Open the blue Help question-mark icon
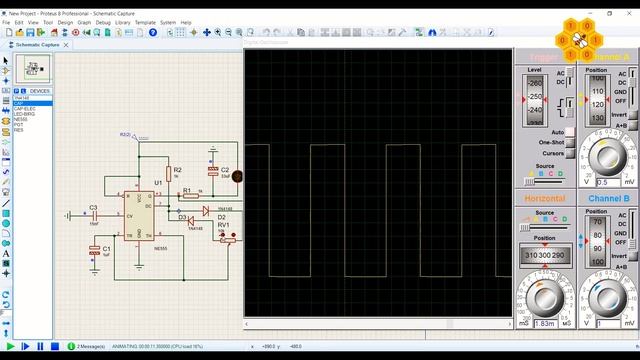Screen dimensions: 640x360 pyautogui.click(x=153, y=32)
